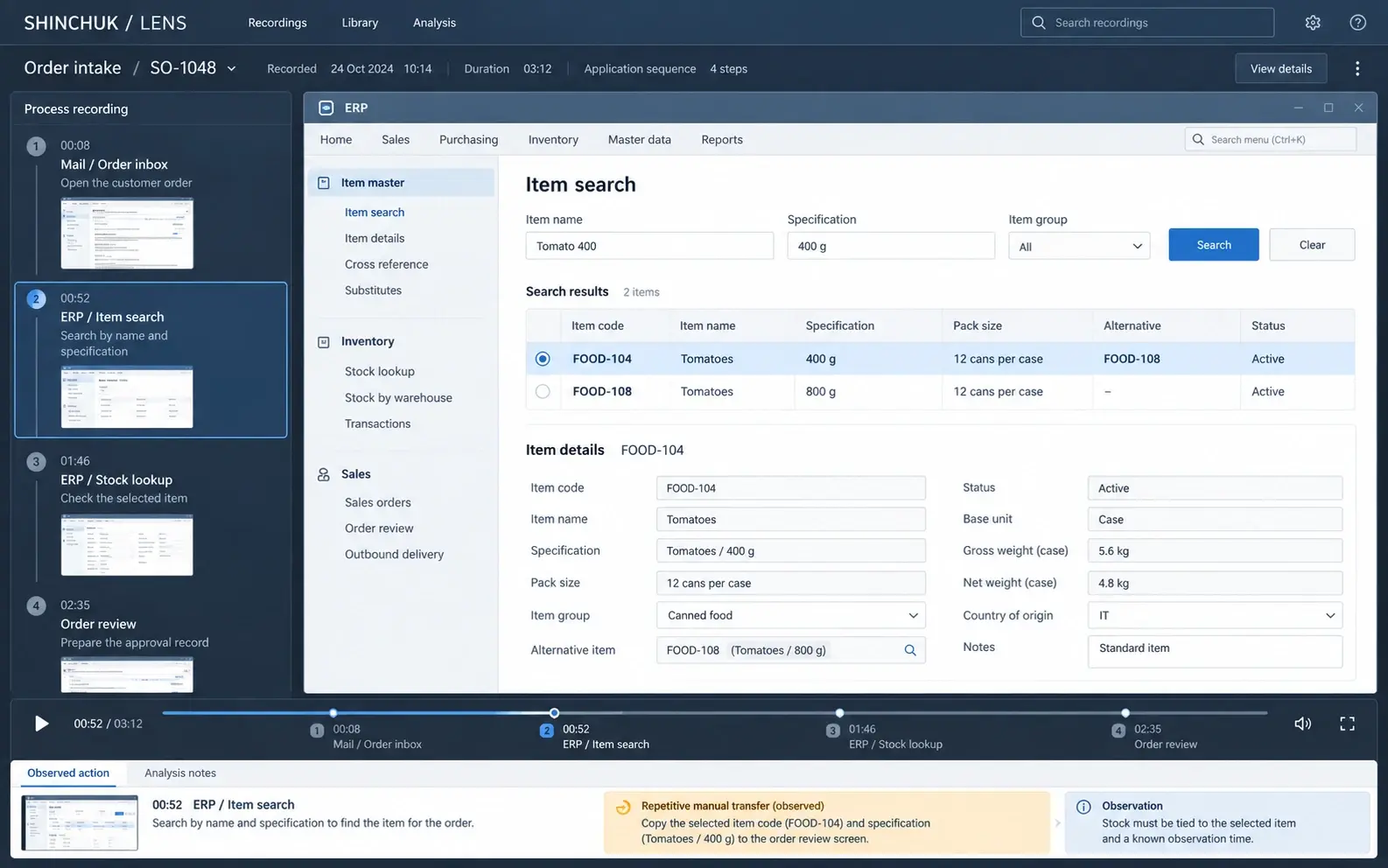This screenshot has height=868, width=1388.
Task: Select the FOOD-108 radio button
Action: click(543, 391)
